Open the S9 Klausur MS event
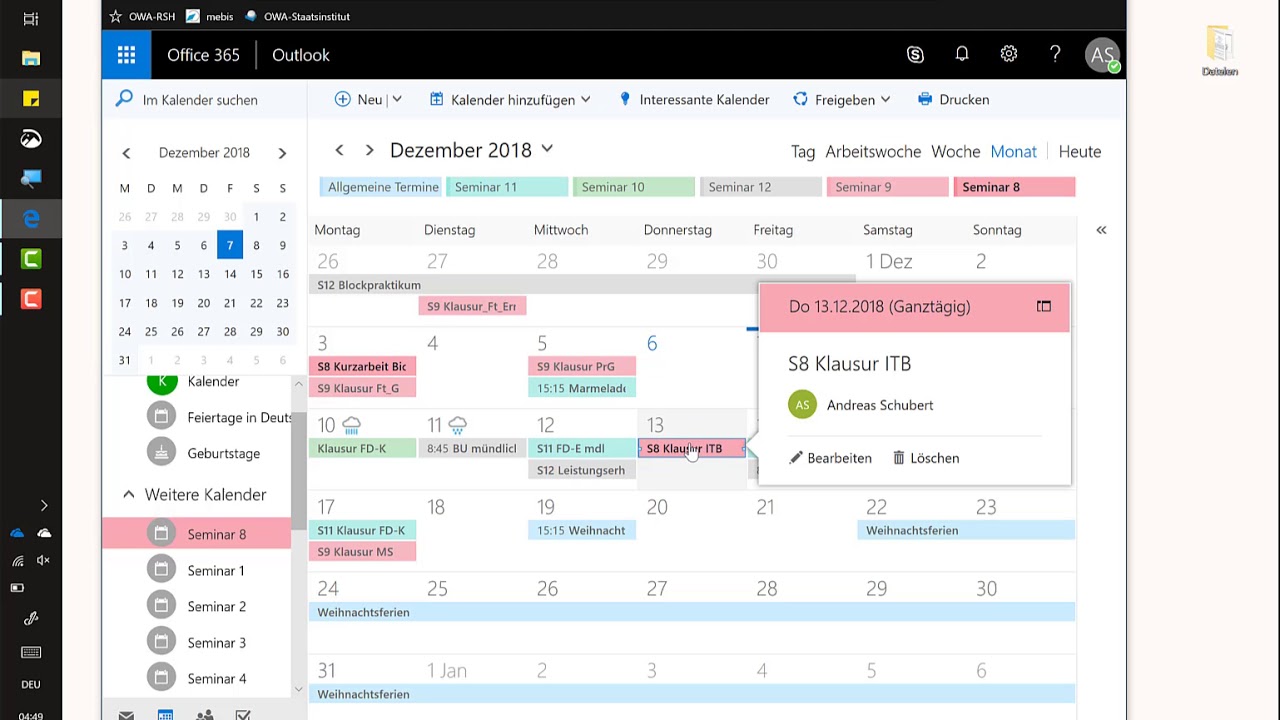Screen dimensions: 1280x720 362,552
